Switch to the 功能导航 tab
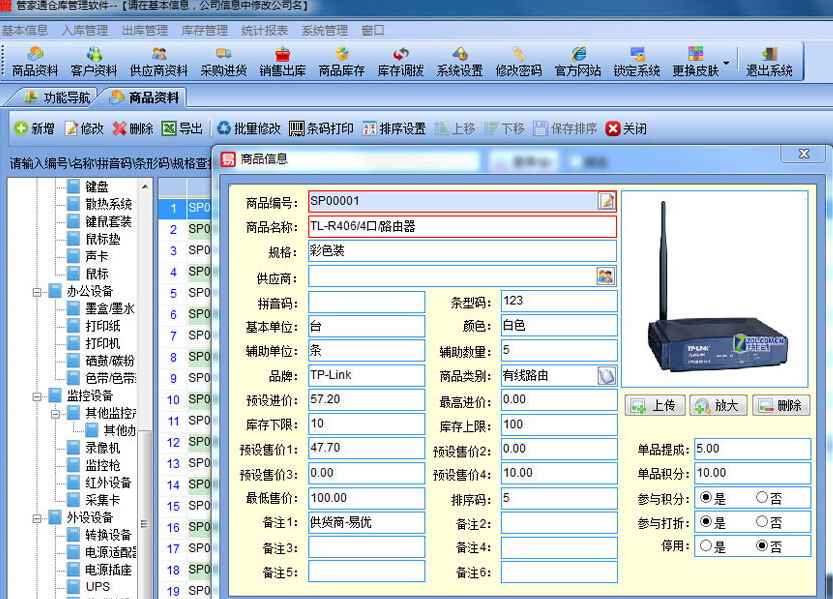Viewport: 833px width, 599px height. (56, 97)
